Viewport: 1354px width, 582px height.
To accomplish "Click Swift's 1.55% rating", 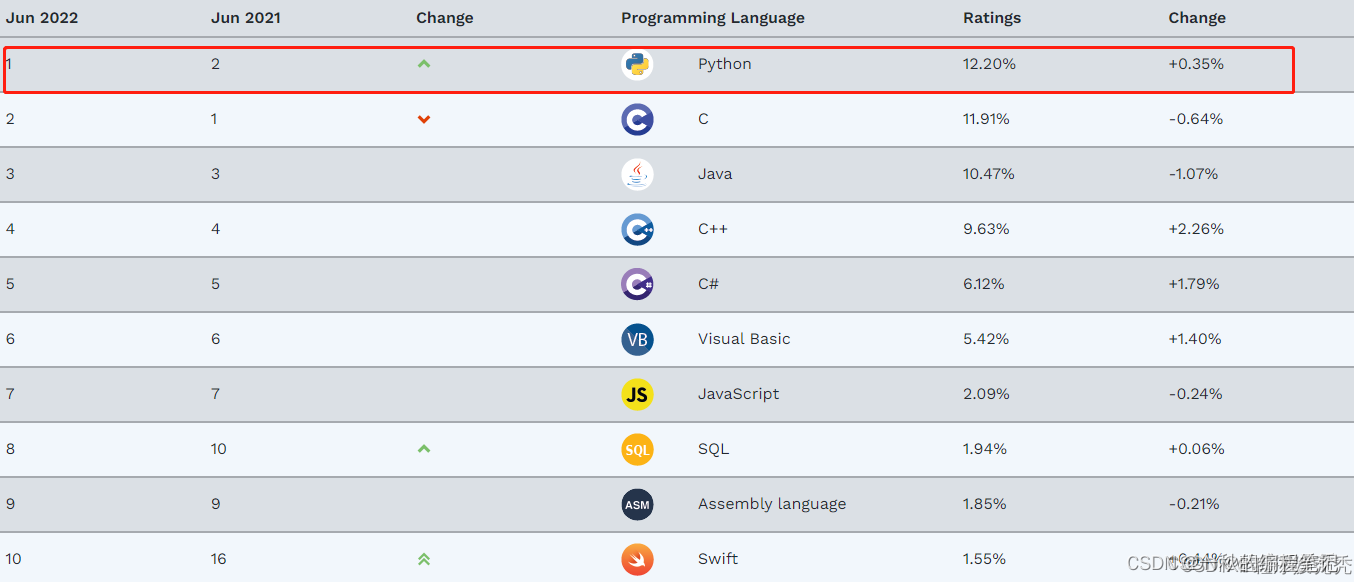I will pyautogui.click(x=985, y=559).
